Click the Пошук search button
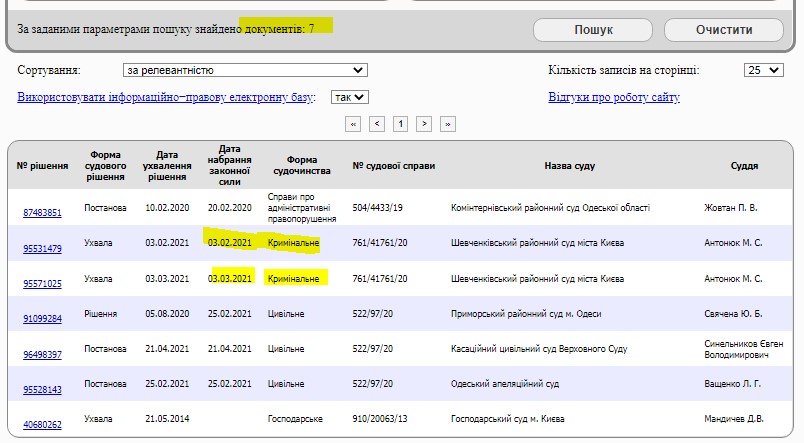The image size is (804, 443). [593, 30]
